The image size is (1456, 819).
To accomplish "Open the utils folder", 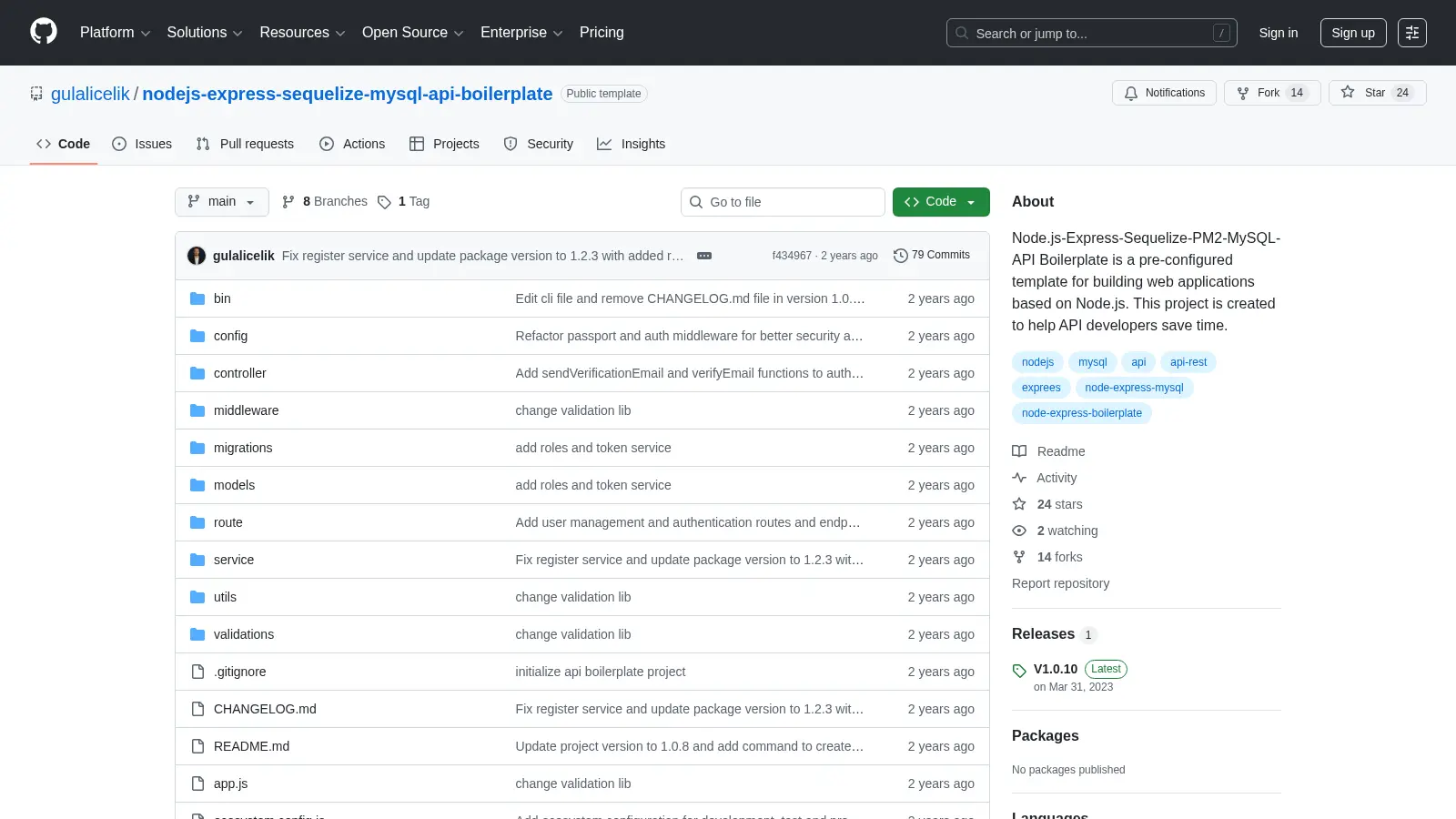I will pos(225,597).
